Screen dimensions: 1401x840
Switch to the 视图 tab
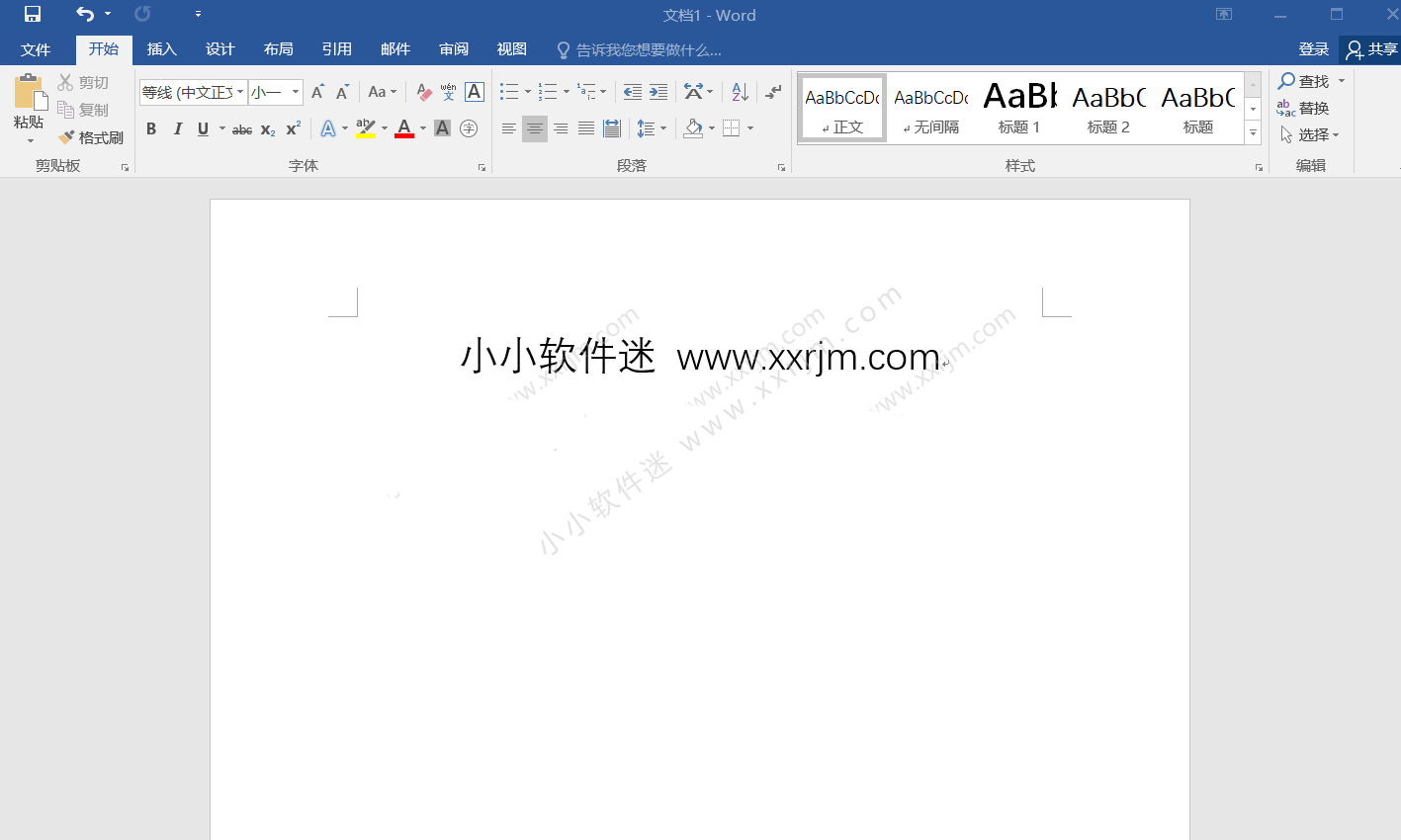(x=511, y=49)
